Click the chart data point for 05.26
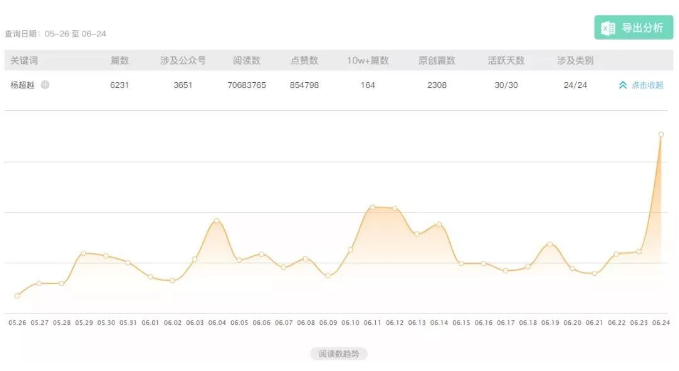This screenshot has width=679, height=371. point(17,296)
